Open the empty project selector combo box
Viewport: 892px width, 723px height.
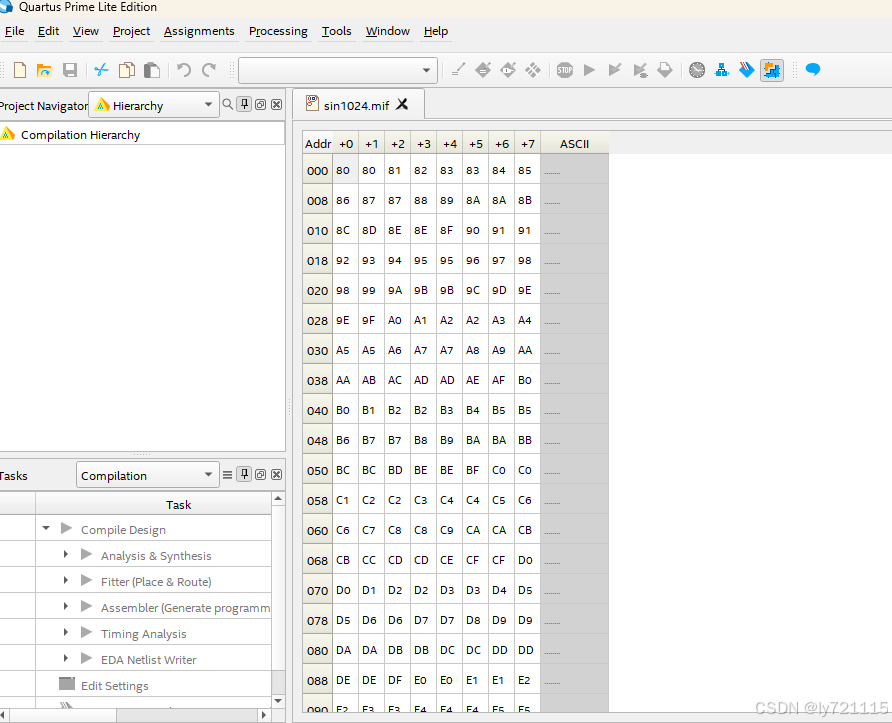pyautogui.click(x=338, y=71)
